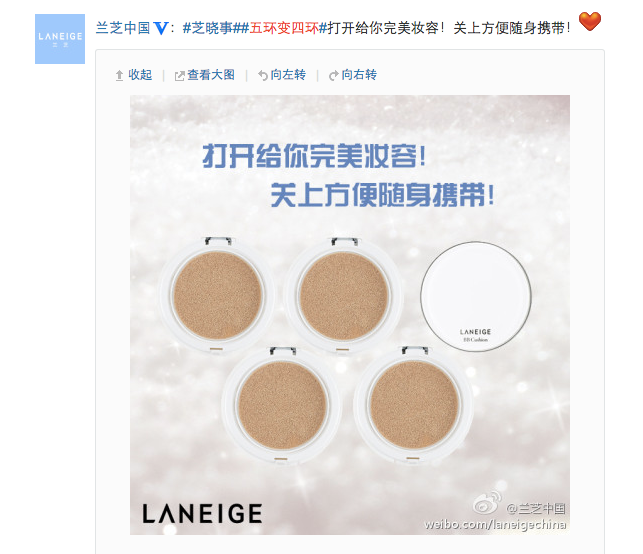Screen dimensions: 643x554
Task: Click the LANEIGE profile avatar
Action: click(x=60, y=39)
